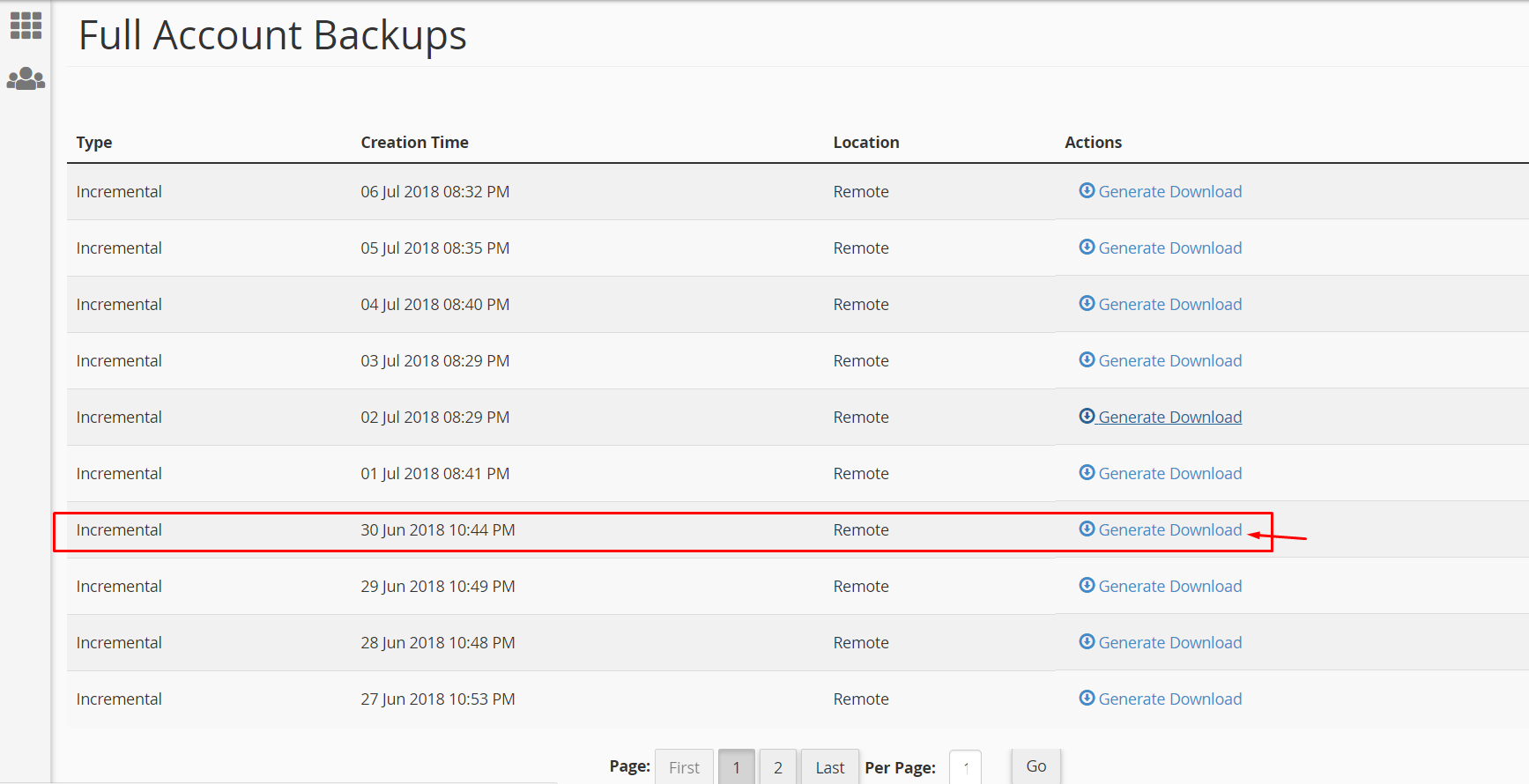This screenshot has width=1529, height=784.
Task: Go to page 2 of backups
Action: pos(778,767)
